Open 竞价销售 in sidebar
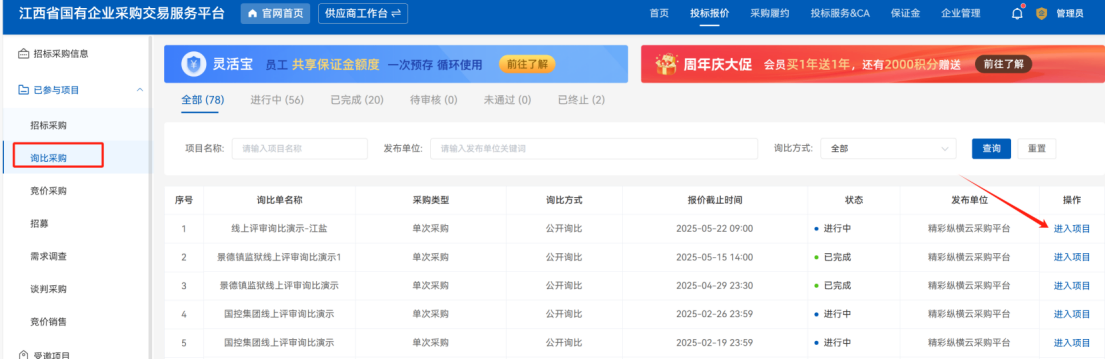The image size is (1105, 360). (49, 322)
